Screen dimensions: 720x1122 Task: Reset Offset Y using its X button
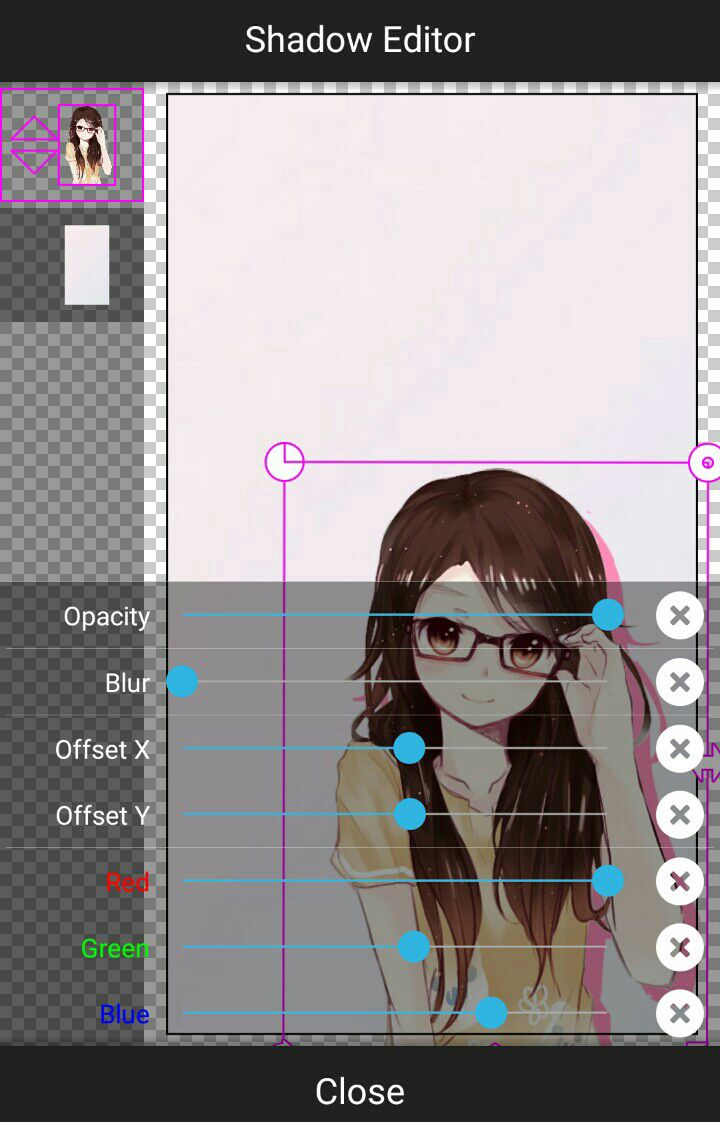point(679,814)
